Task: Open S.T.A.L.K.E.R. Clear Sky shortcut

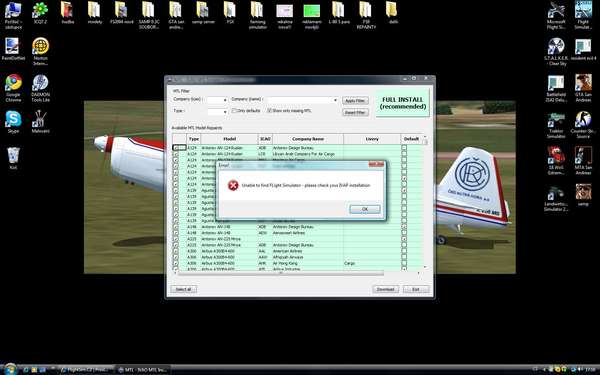Action: (556, 52)
